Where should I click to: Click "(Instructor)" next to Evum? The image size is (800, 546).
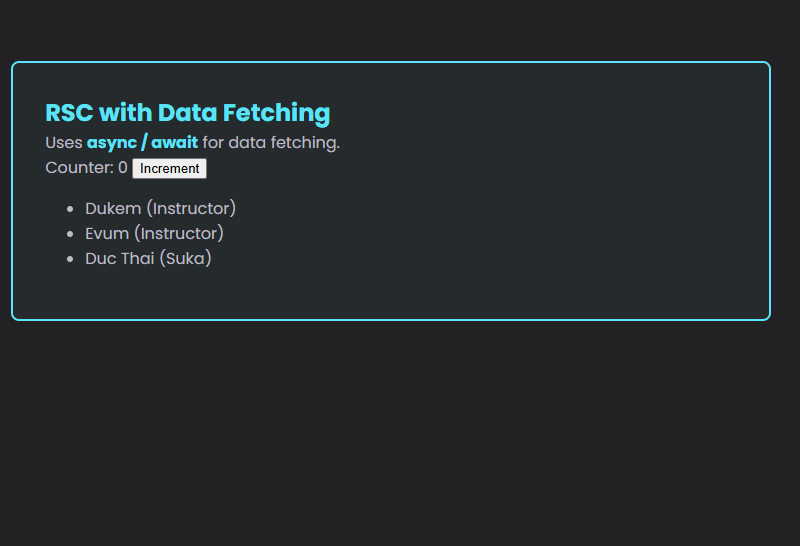pos(179,233)
